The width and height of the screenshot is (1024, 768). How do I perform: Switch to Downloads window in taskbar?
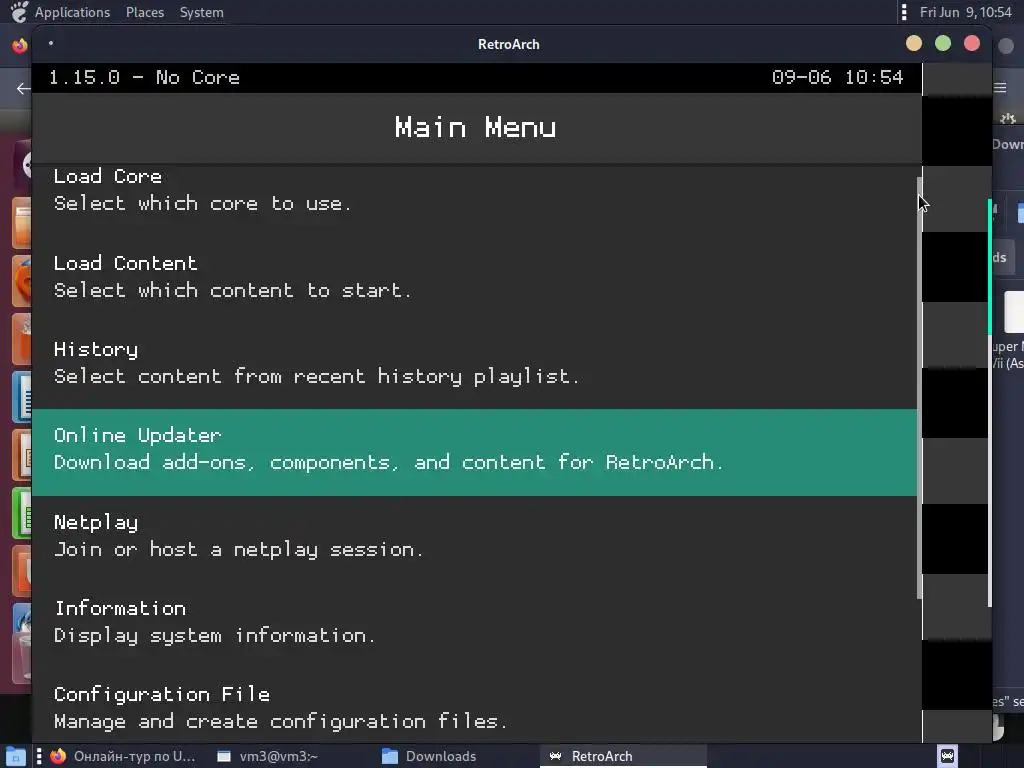pos(429,756)
